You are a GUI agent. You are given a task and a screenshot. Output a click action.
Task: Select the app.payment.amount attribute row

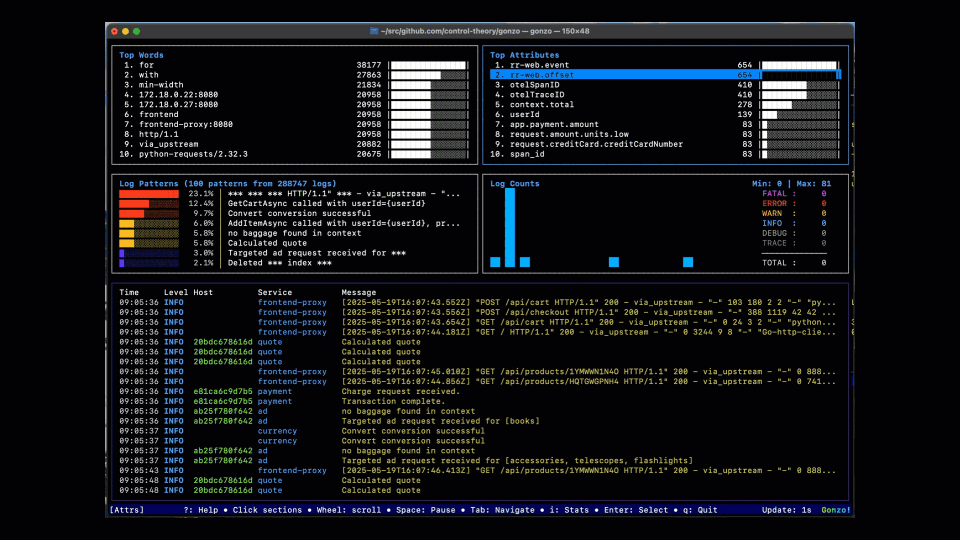point(665,124)
